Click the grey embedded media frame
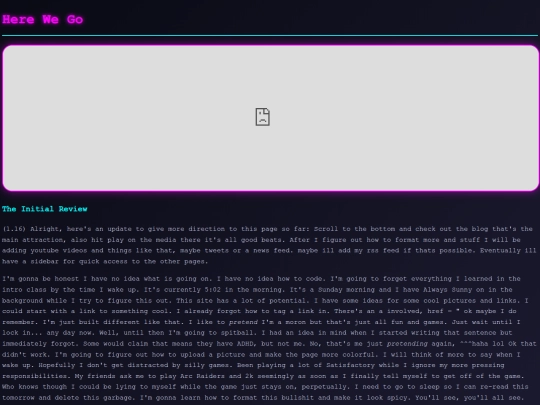540x405 pixels. pos(271,118)
